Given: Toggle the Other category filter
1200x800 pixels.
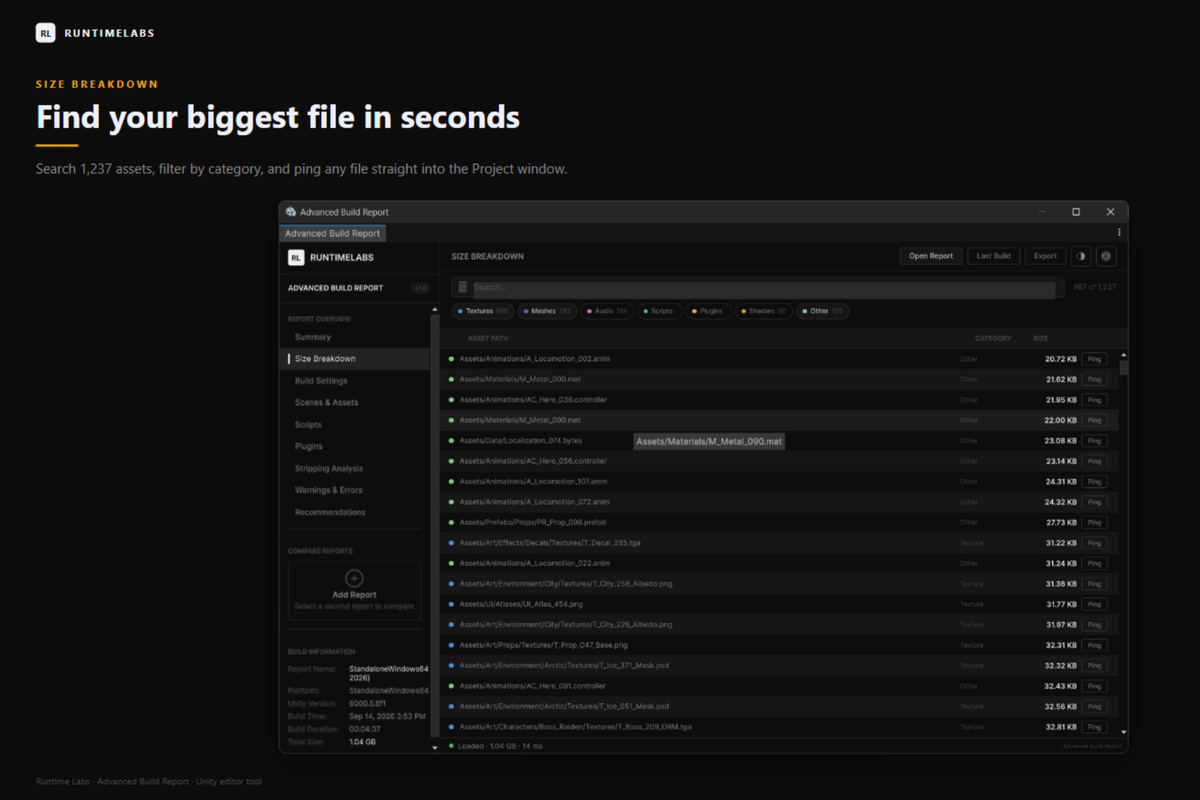Looking at the screenshot, I should (x=823, y=311).
